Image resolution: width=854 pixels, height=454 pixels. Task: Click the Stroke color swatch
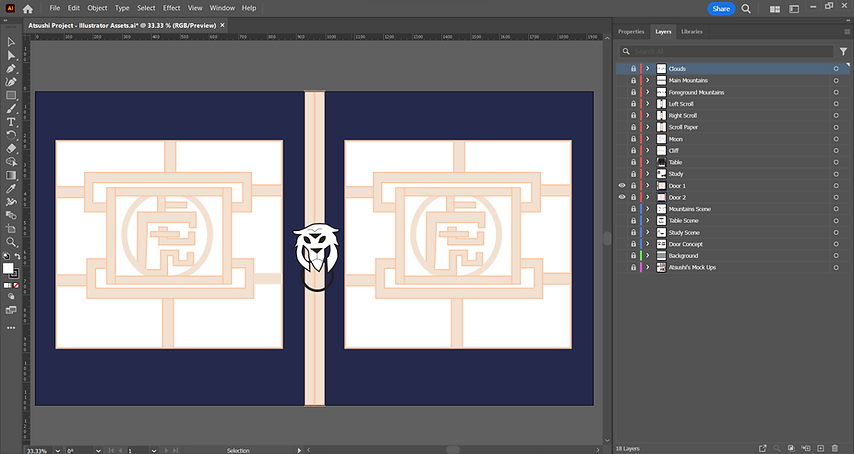[15, 274]
